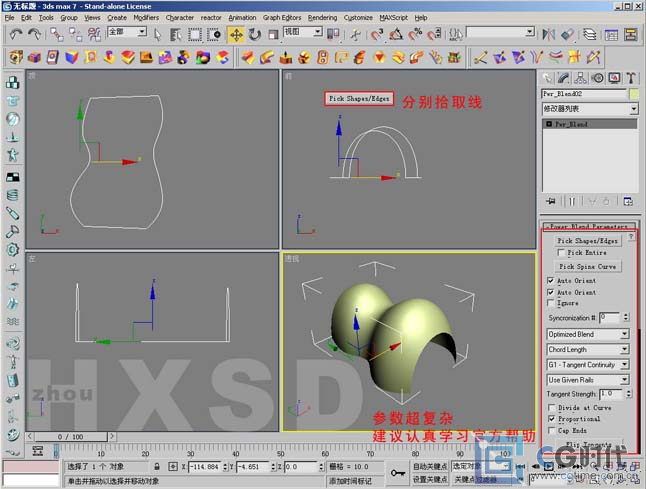The width and height of the screenshot is (646, 489).
Task: Enable the Cap Ends checkbox
Action: point(551,431)
